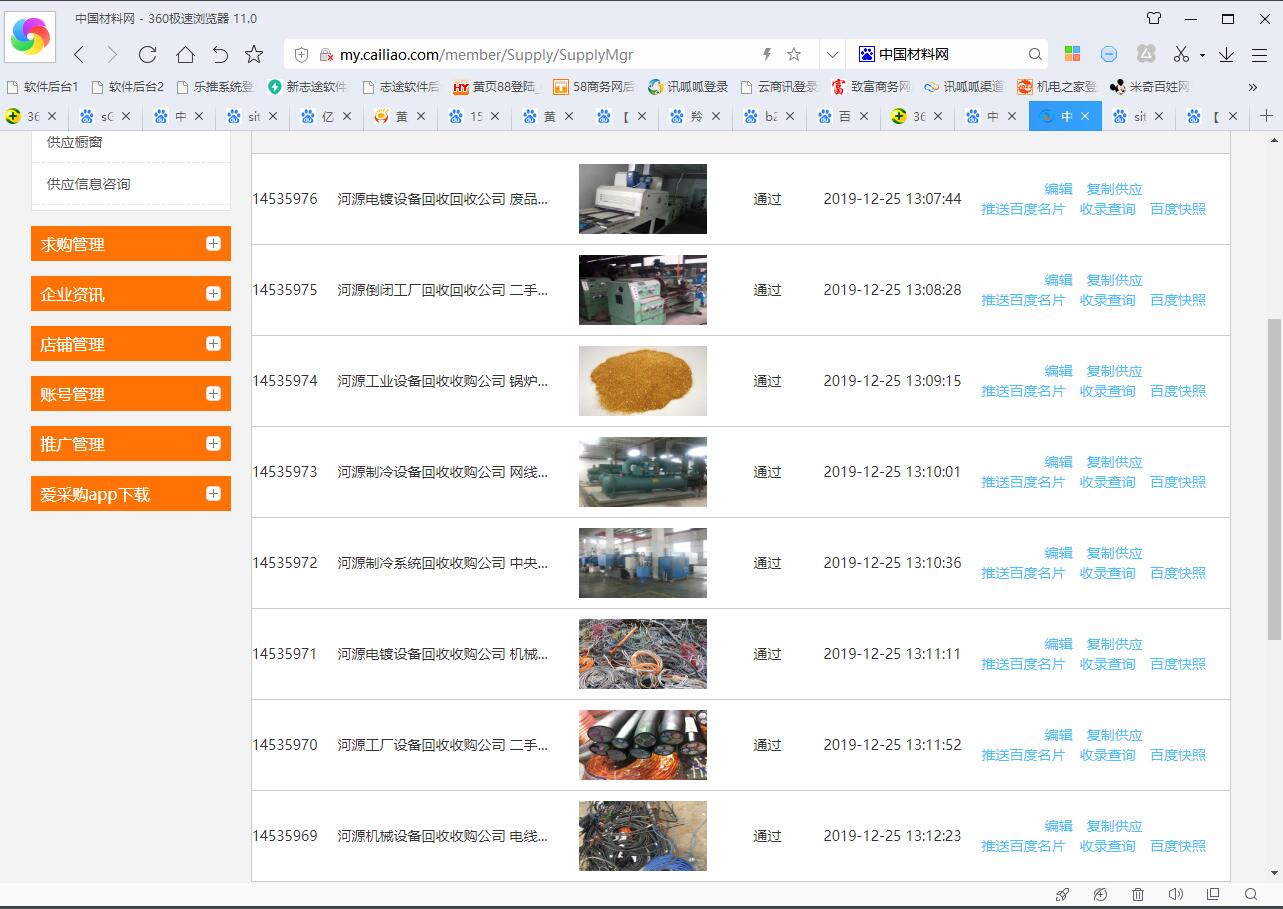Viewport: 1283px width, 909px height.
Task: Expand the 爱采购app下载 plus icon
Action: pos(213,493)
